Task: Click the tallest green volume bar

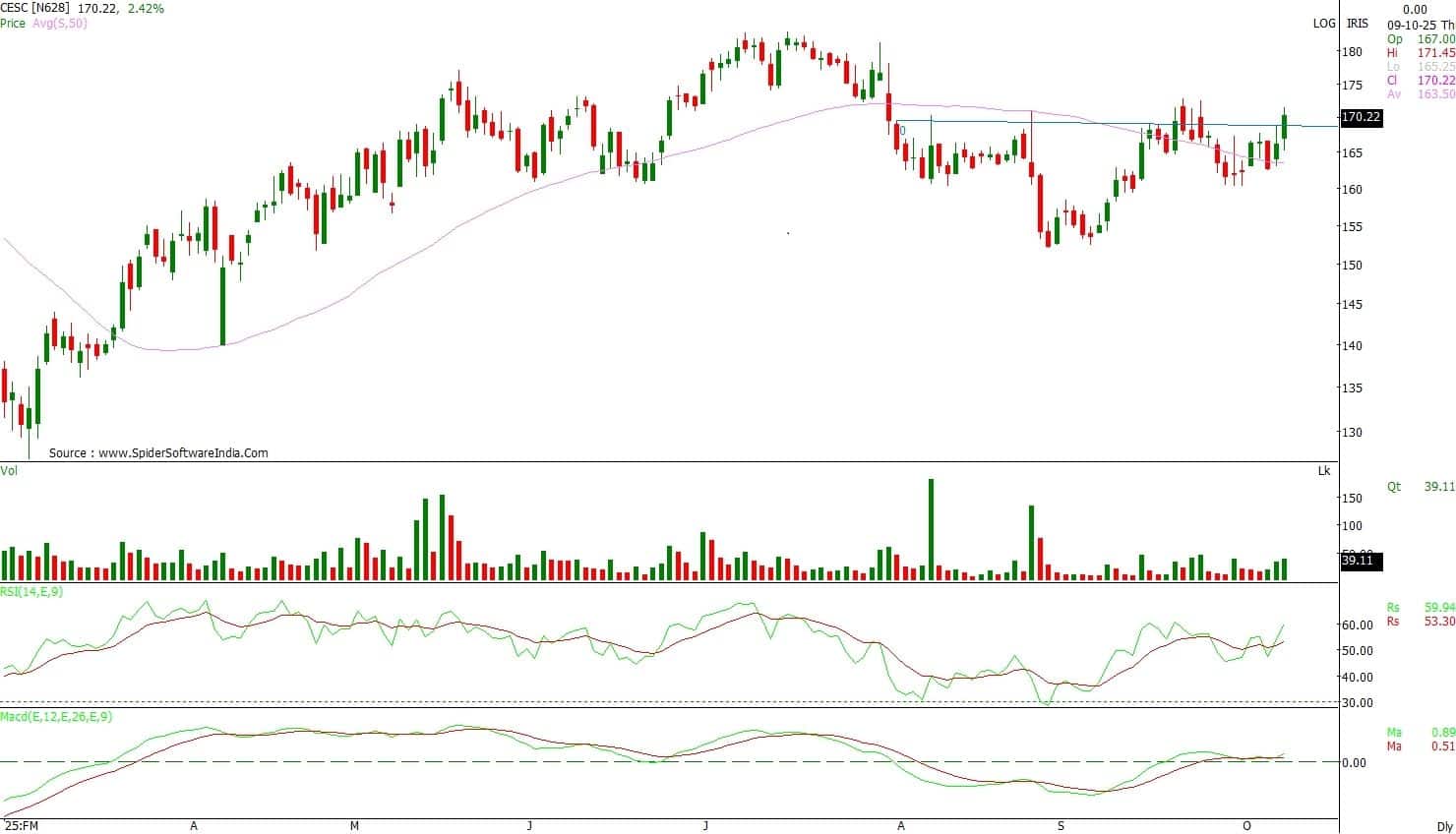Action: 931,529
